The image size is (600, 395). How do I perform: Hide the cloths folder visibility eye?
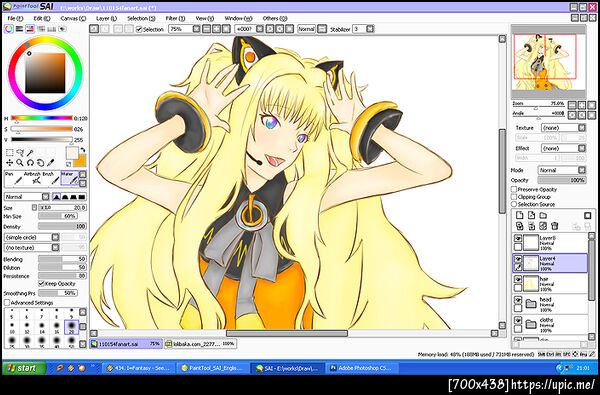[518, 320]
